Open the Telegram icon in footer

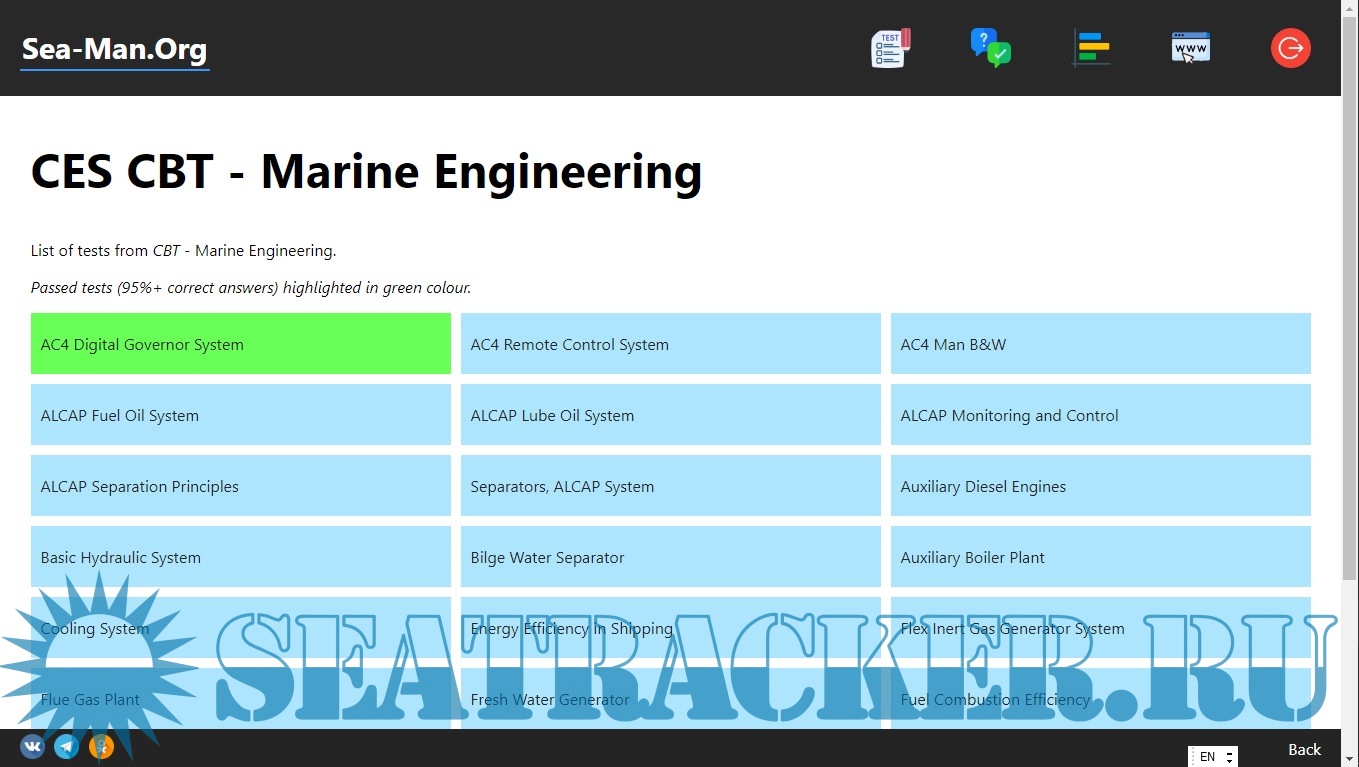[x=67, y=746]
